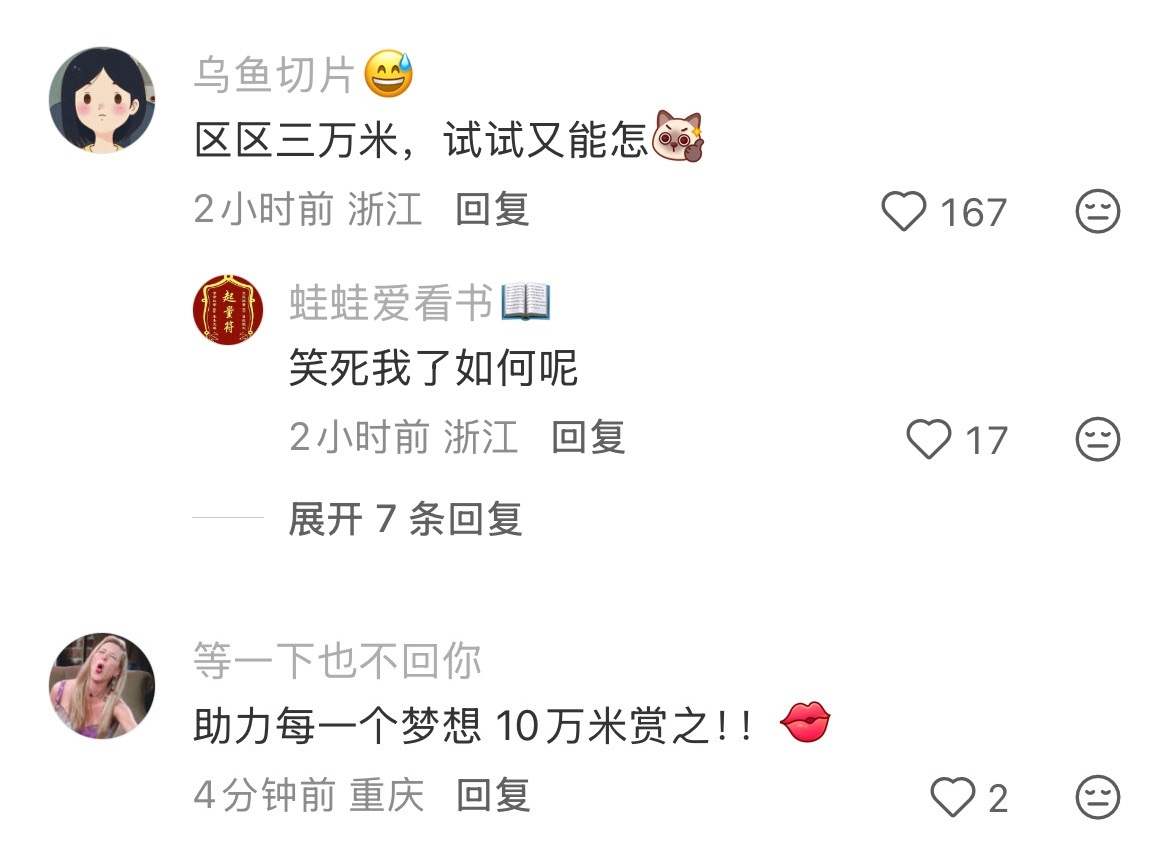Select comment text 笑死我了如何呢
The height and width of the screenshot is (843, 1170).
point(434,368)
